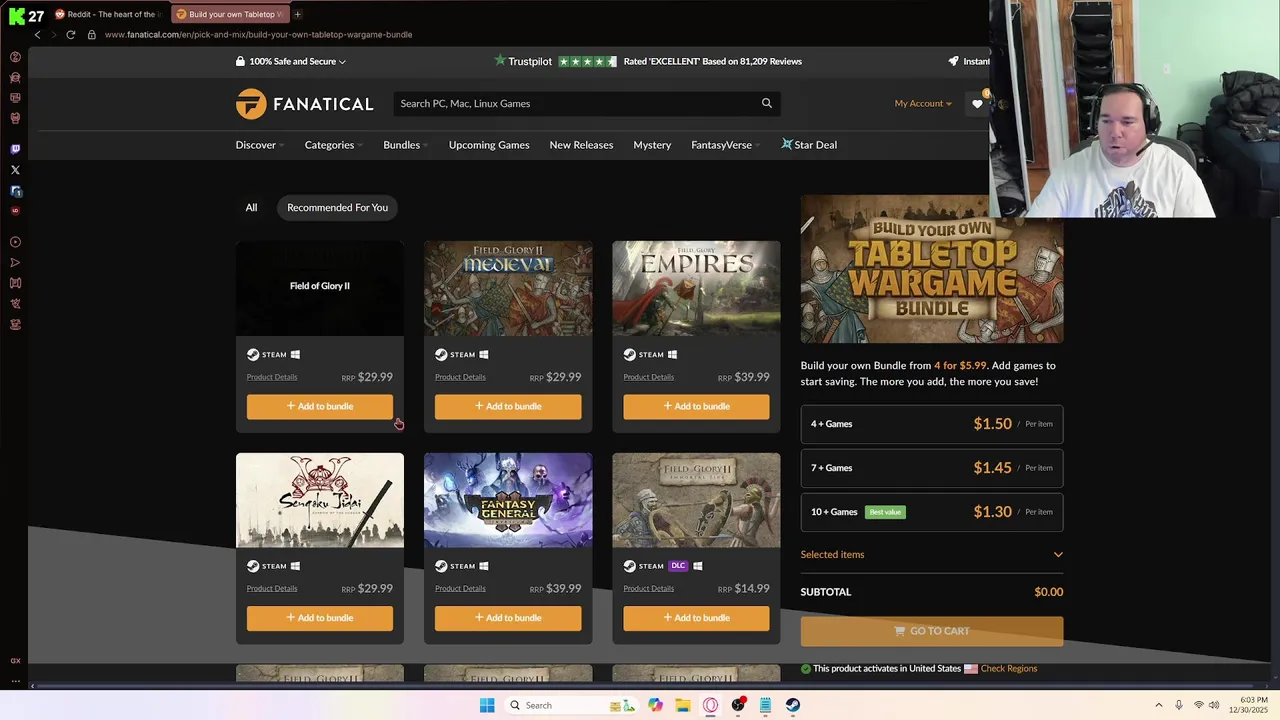
Task: Click the Fanatical logo
Action: click(x=305, y=103)
